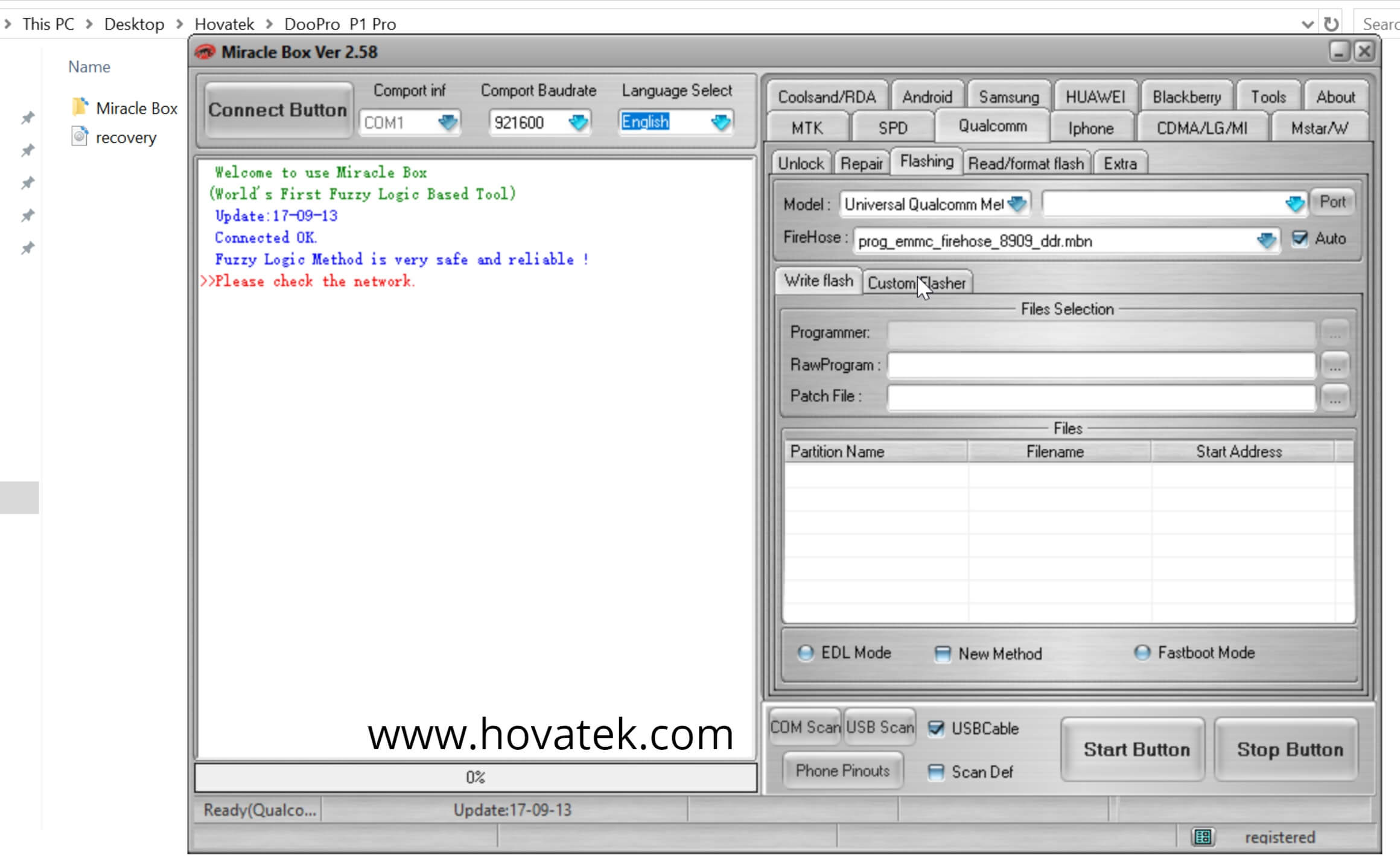Screen dimensions: 1400x856
Task: Browse for Programmer file with ellipsis button
Action: (1335, 332)
